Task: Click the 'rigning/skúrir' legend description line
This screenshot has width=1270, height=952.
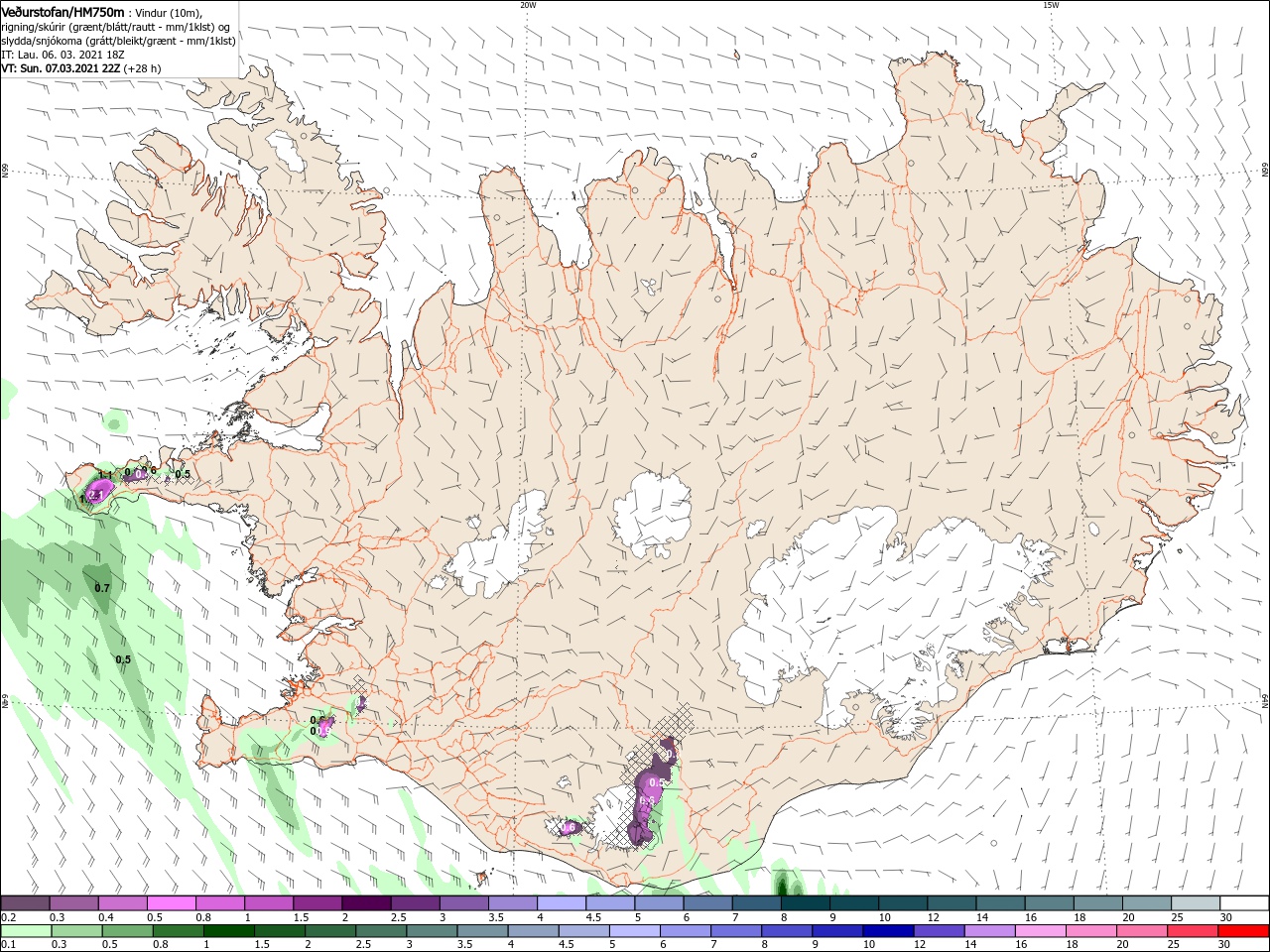Action: coord(115,27)
